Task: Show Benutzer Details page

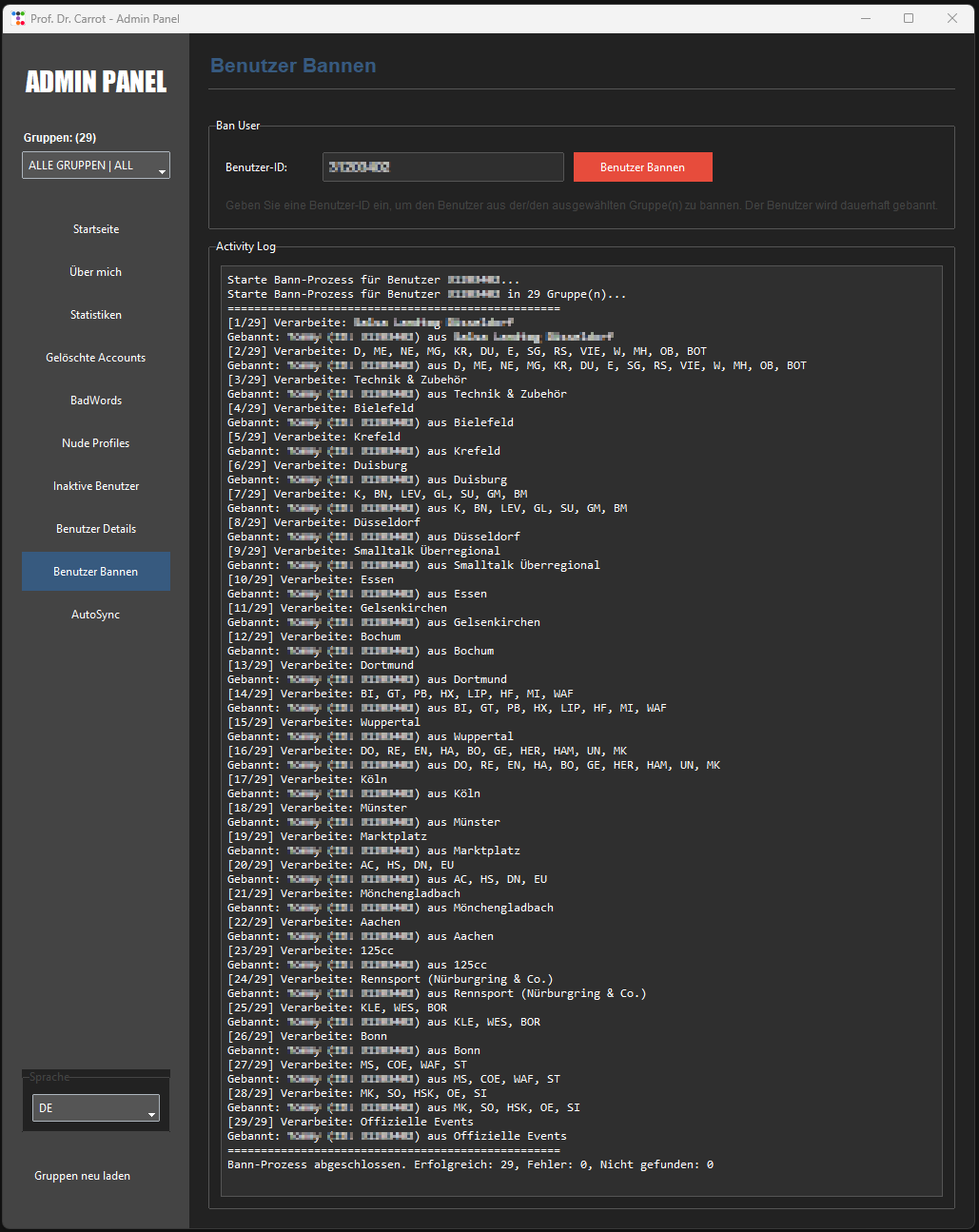Action: [96, 529]
